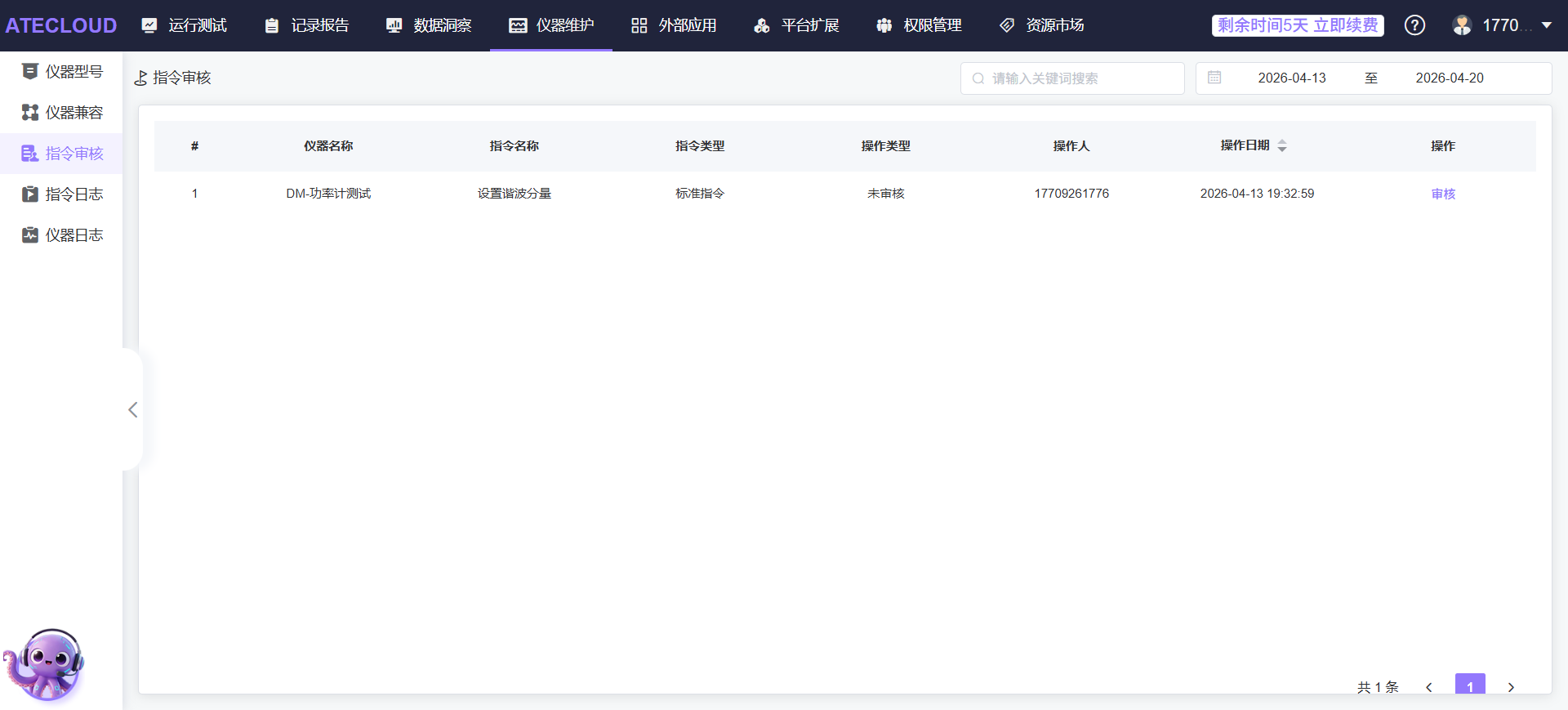
Task: Click the 指令审核 page title icon
Action: (141, 78)
